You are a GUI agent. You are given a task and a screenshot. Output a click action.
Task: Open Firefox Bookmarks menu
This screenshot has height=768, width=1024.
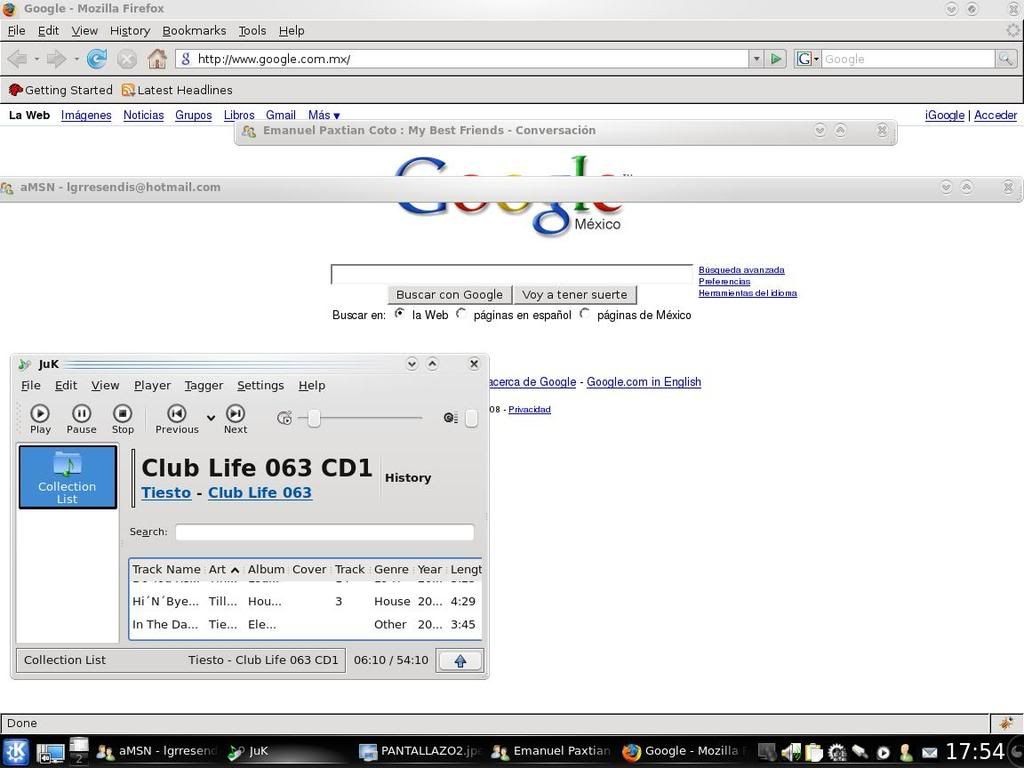194,31
